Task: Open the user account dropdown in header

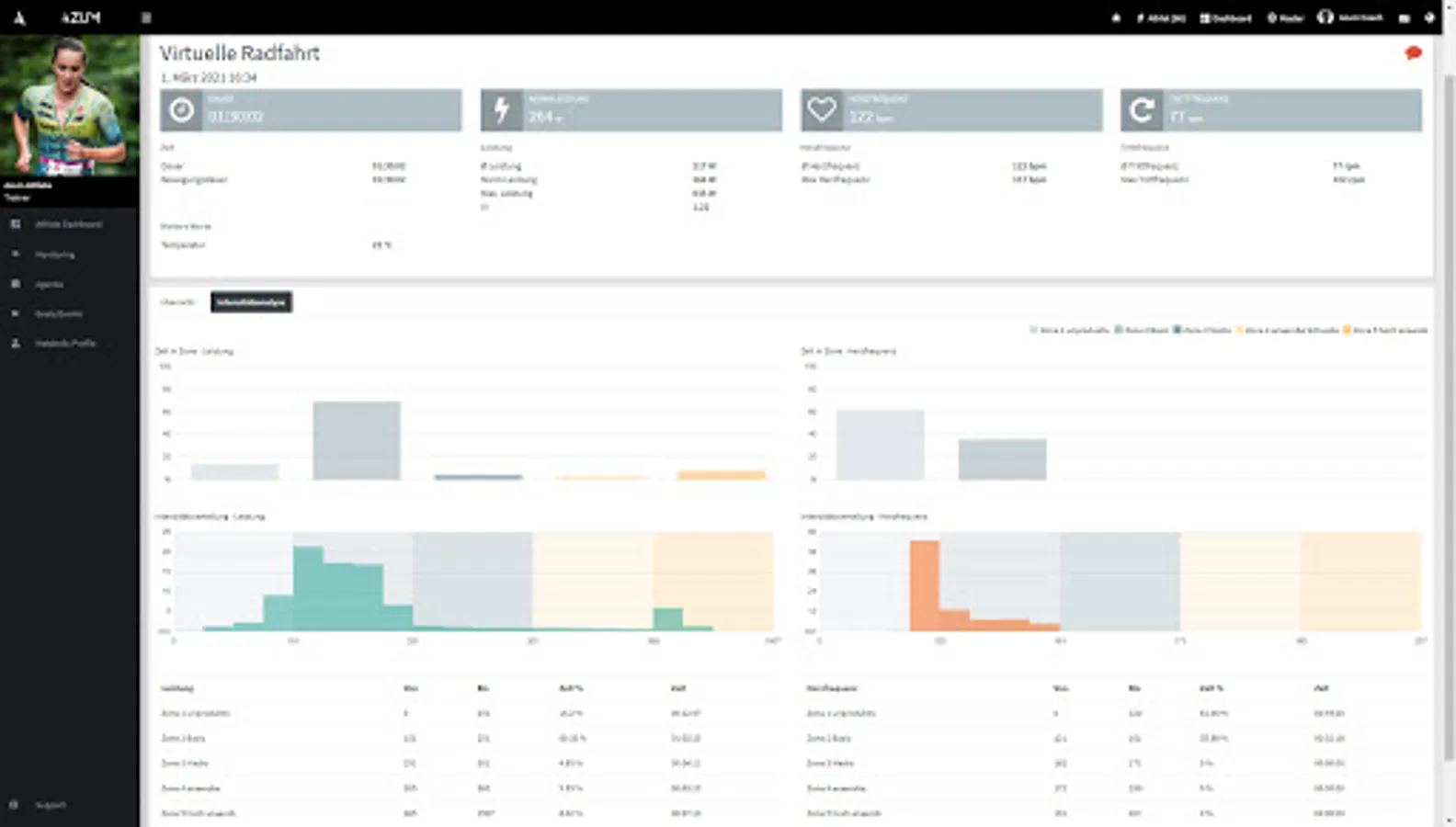Action: point(1350,17)
